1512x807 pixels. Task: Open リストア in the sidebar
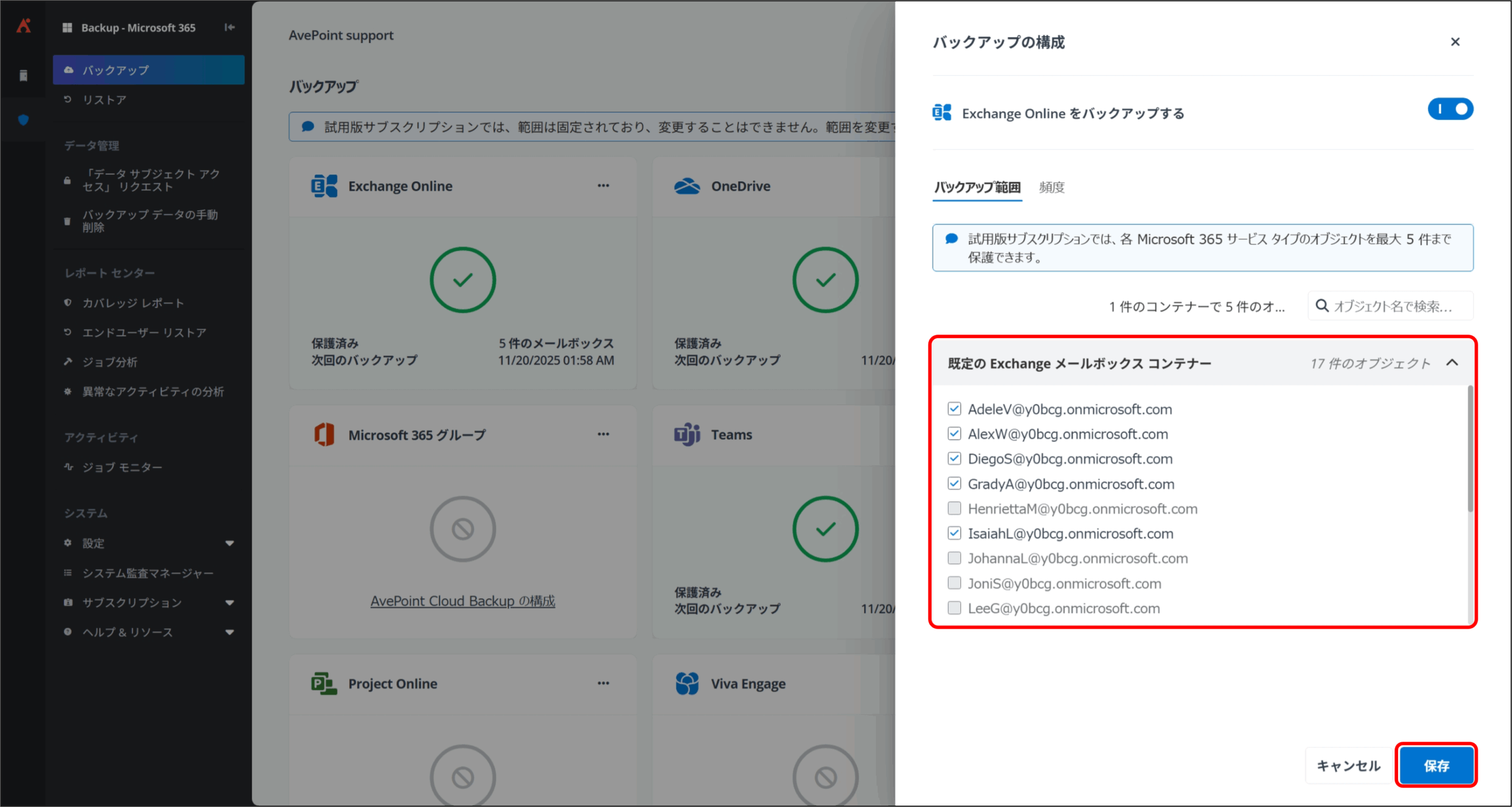105,100
